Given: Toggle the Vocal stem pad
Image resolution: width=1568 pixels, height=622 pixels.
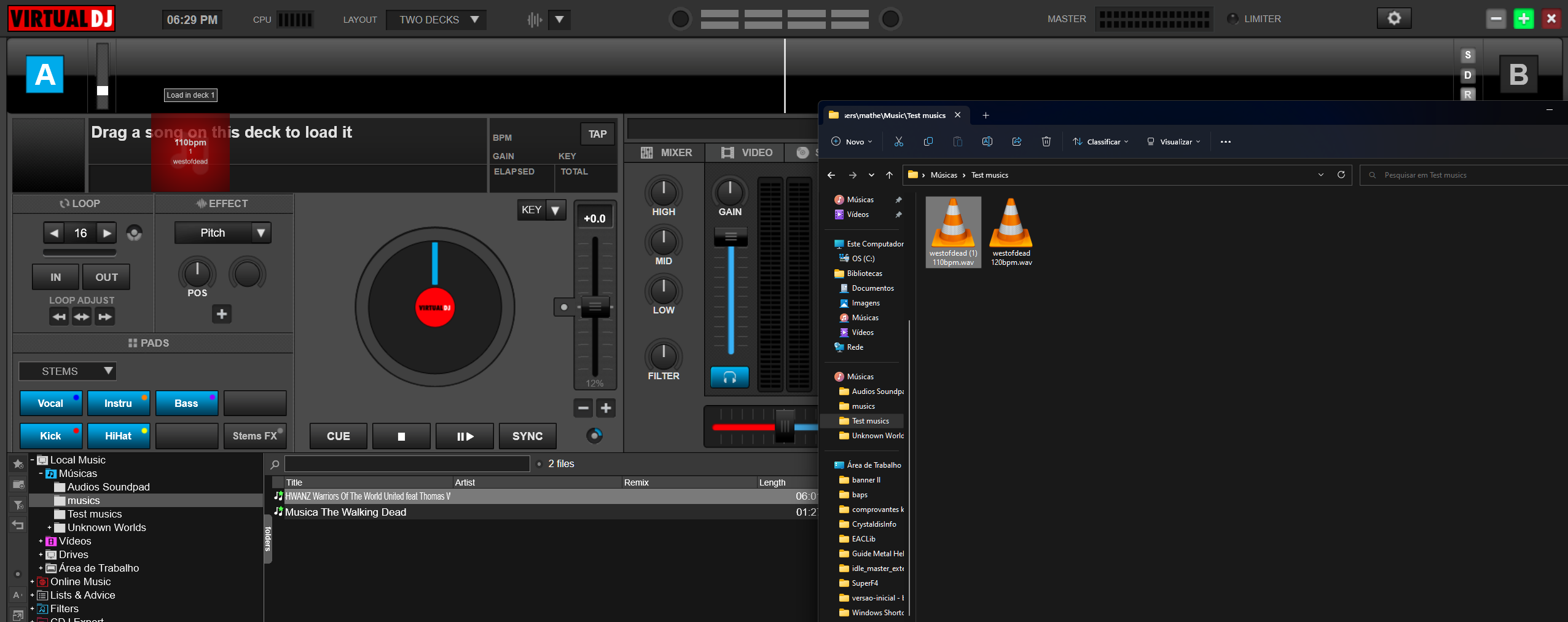Looking at the screenshot, I should [x=51, y=403].
